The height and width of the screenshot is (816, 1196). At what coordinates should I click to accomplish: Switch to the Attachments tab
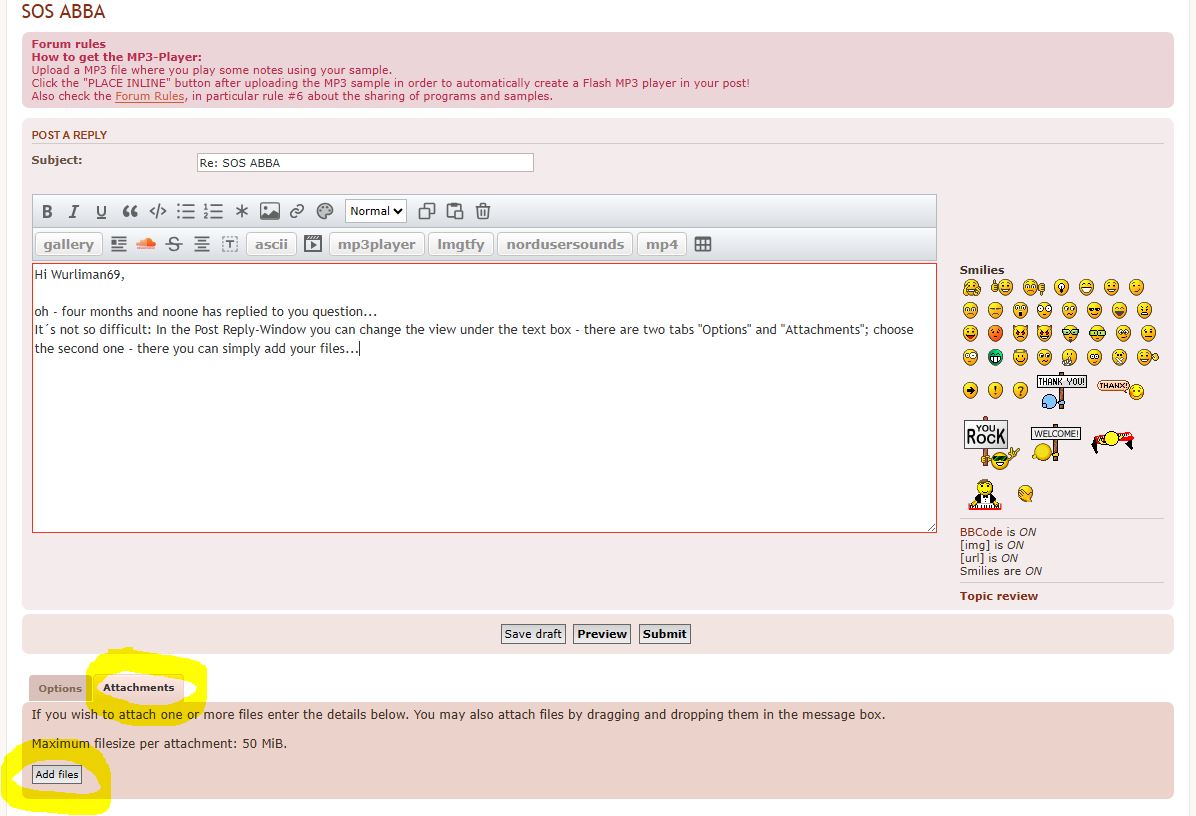tap(138, 687)
